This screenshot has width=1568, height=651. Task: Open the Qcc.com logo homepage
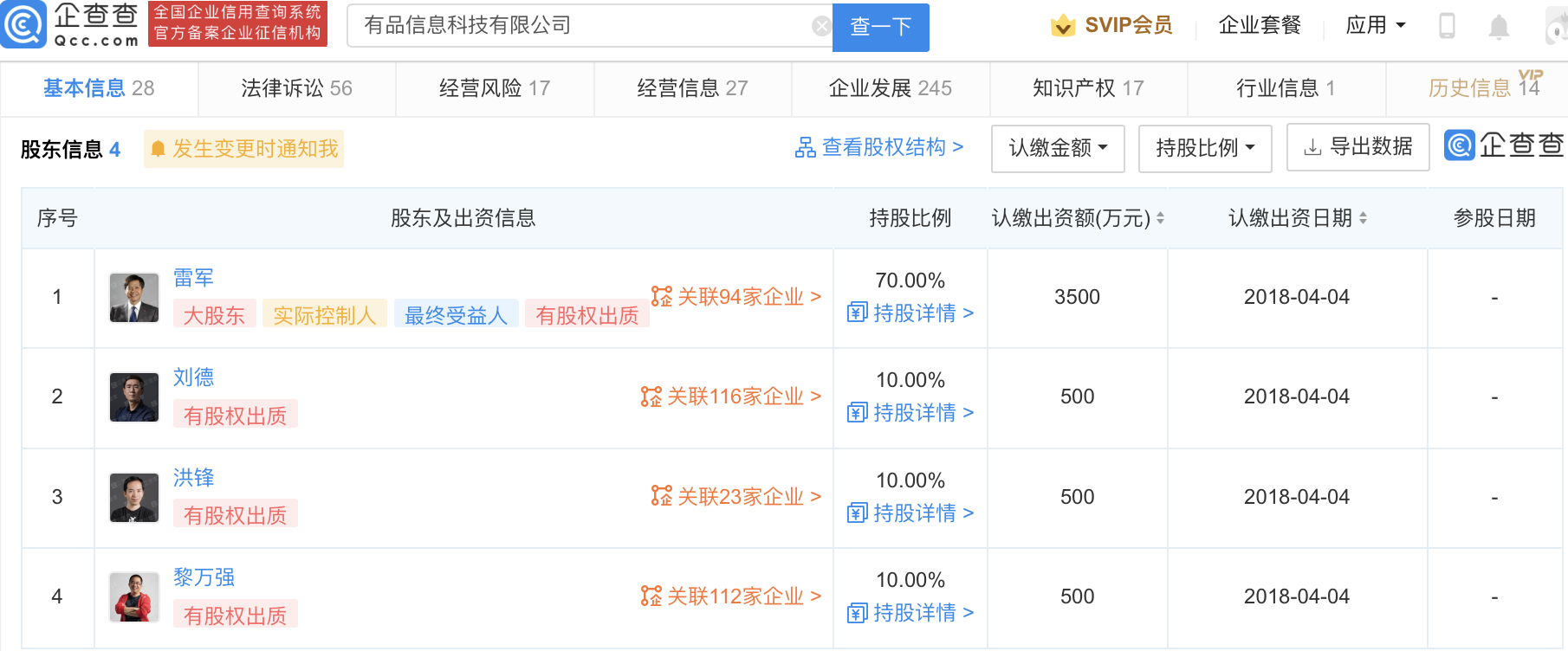coord(71,24)
